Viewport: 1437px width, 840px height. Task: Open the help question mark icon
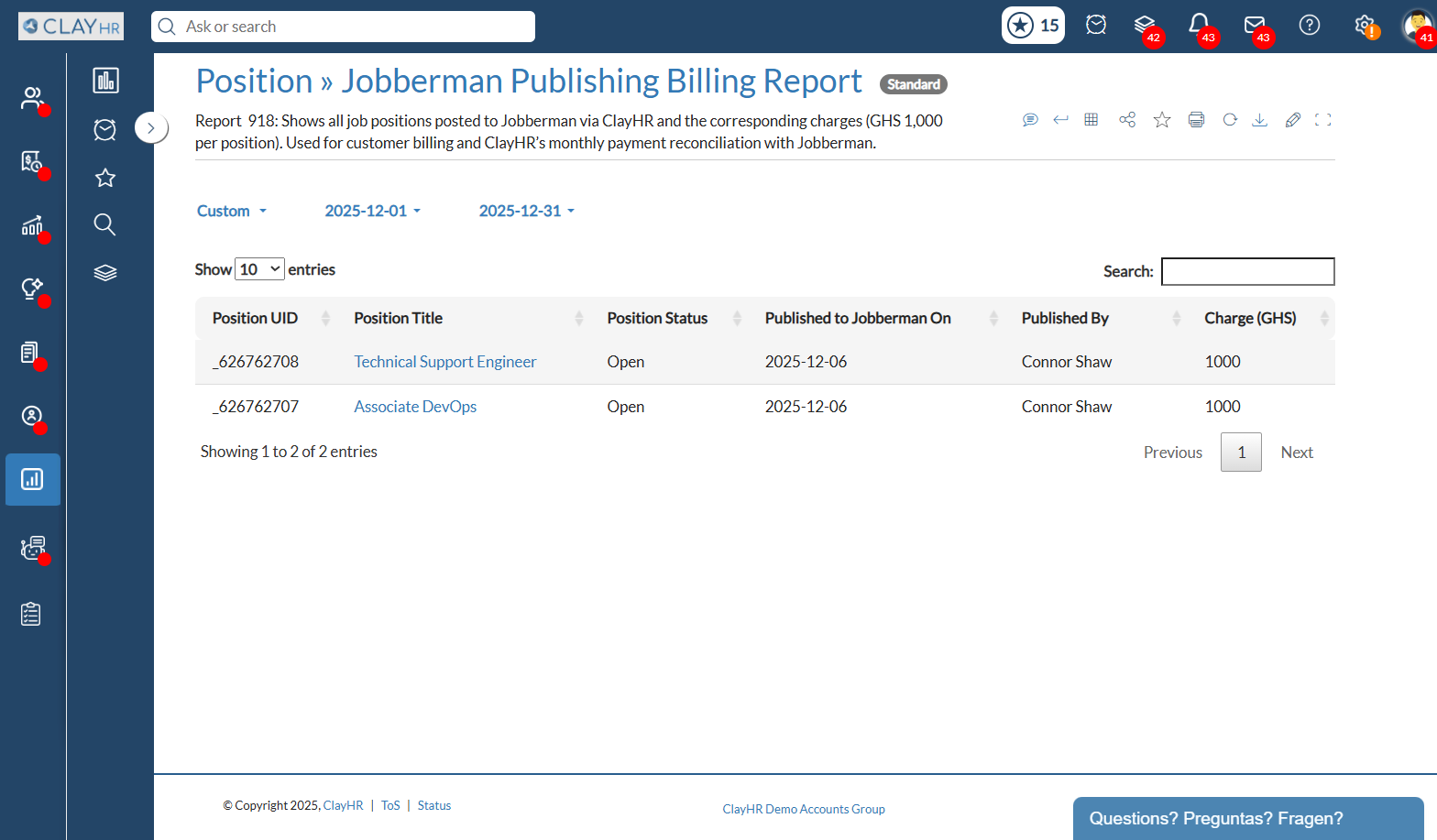(x=1310, y=25)
